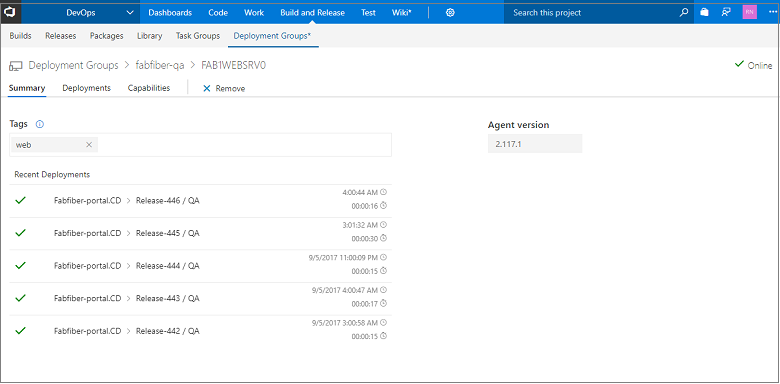This screenshot has width=780, height=384.
Task: Open the Library tab
Action: tap(149, 36)
